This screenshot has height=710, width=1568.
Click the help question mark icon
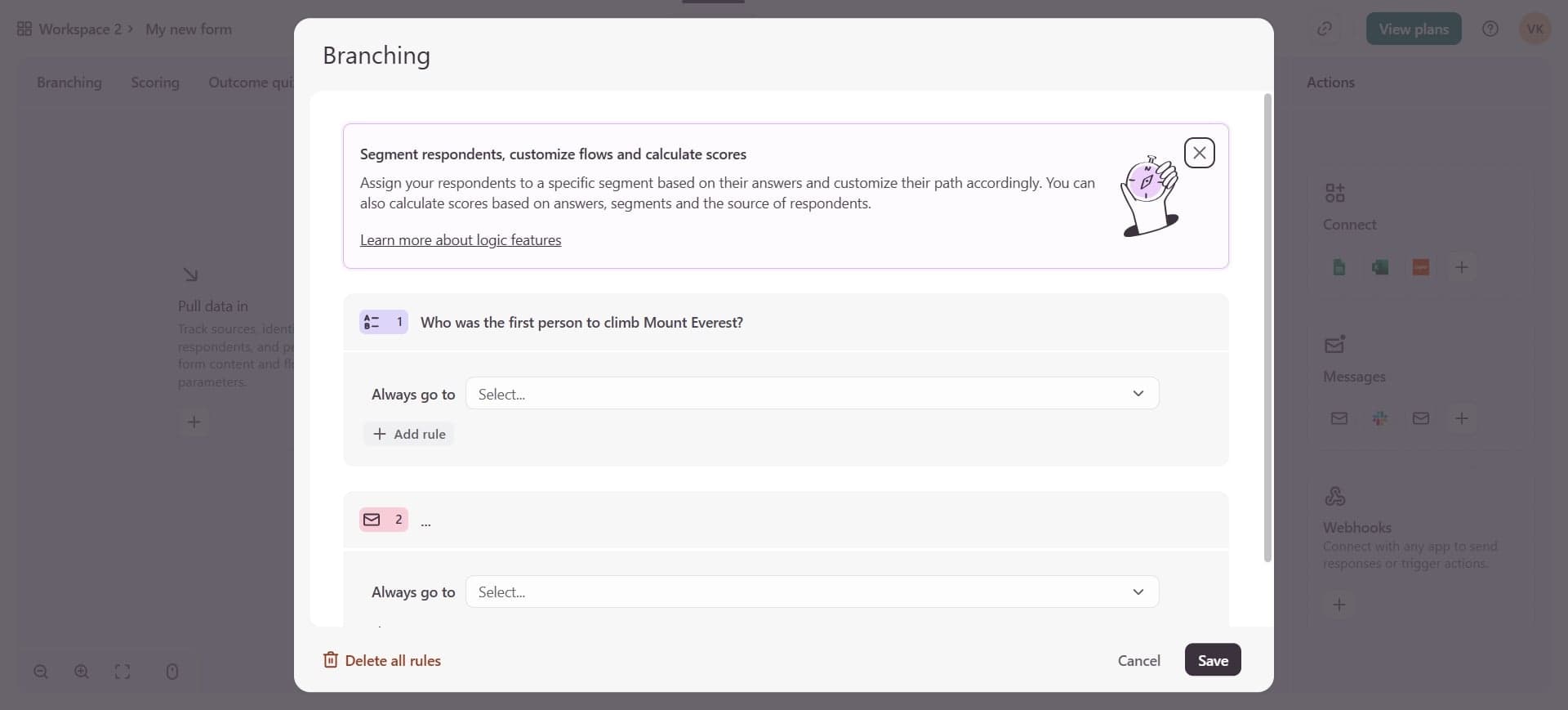click(1490, 29)
